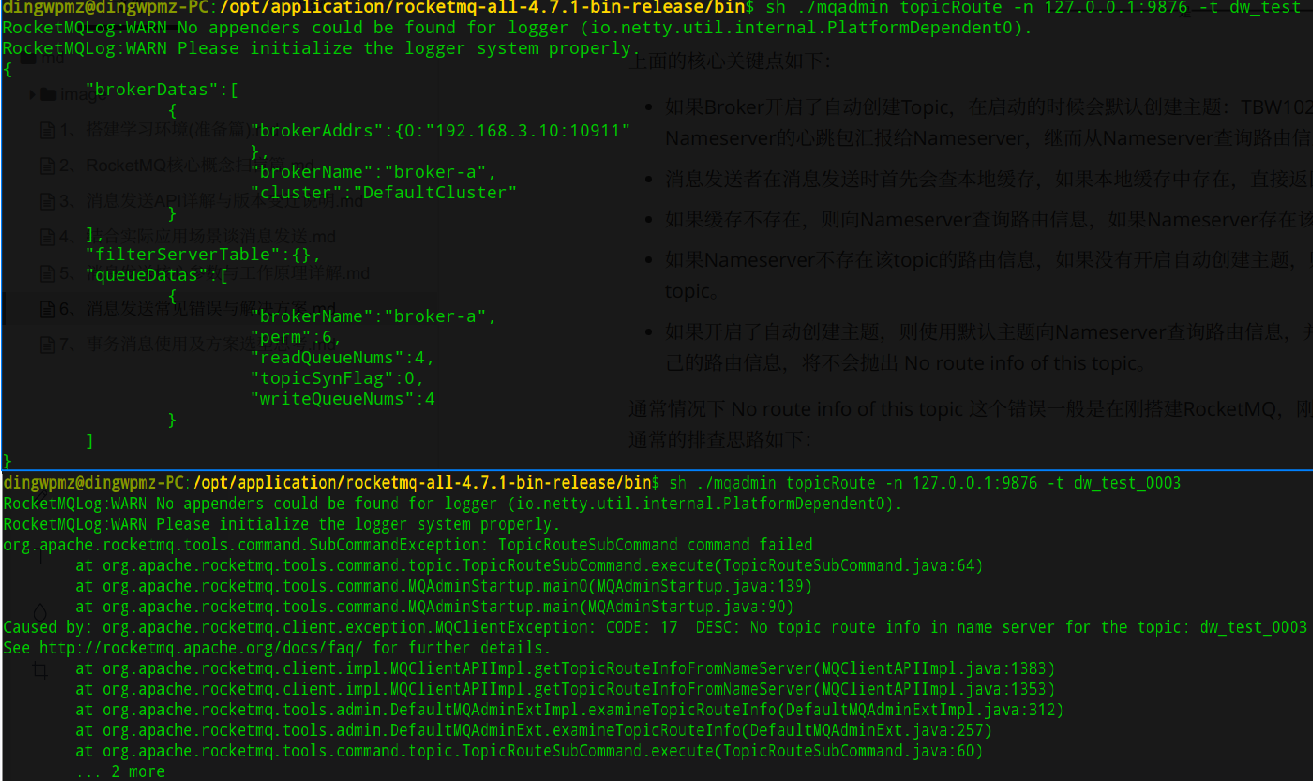Click the SubCommandException error line
Screen dimensions: 1313x781
coord(408,545)
